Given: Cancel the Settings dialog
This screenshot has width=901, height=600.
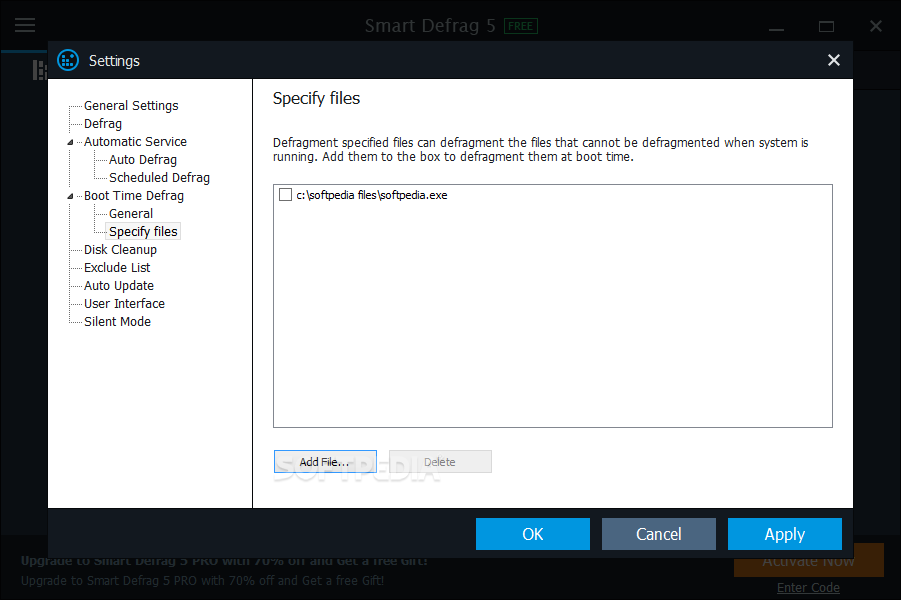Looking at the screenshot, I should pos(659,534).
